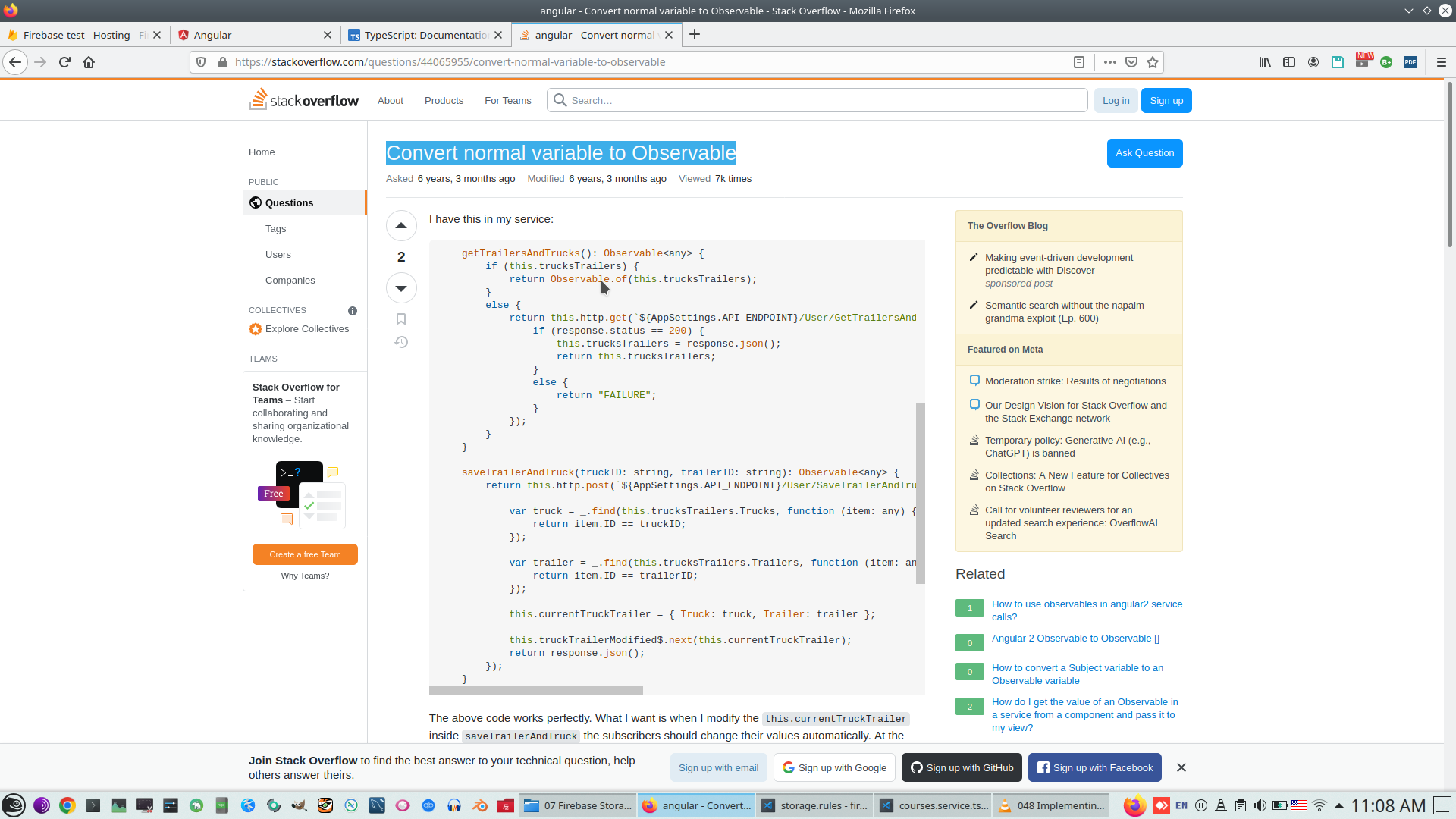Bookmark page with star icon
1456x819 pixels.
tap(1153, 62)
